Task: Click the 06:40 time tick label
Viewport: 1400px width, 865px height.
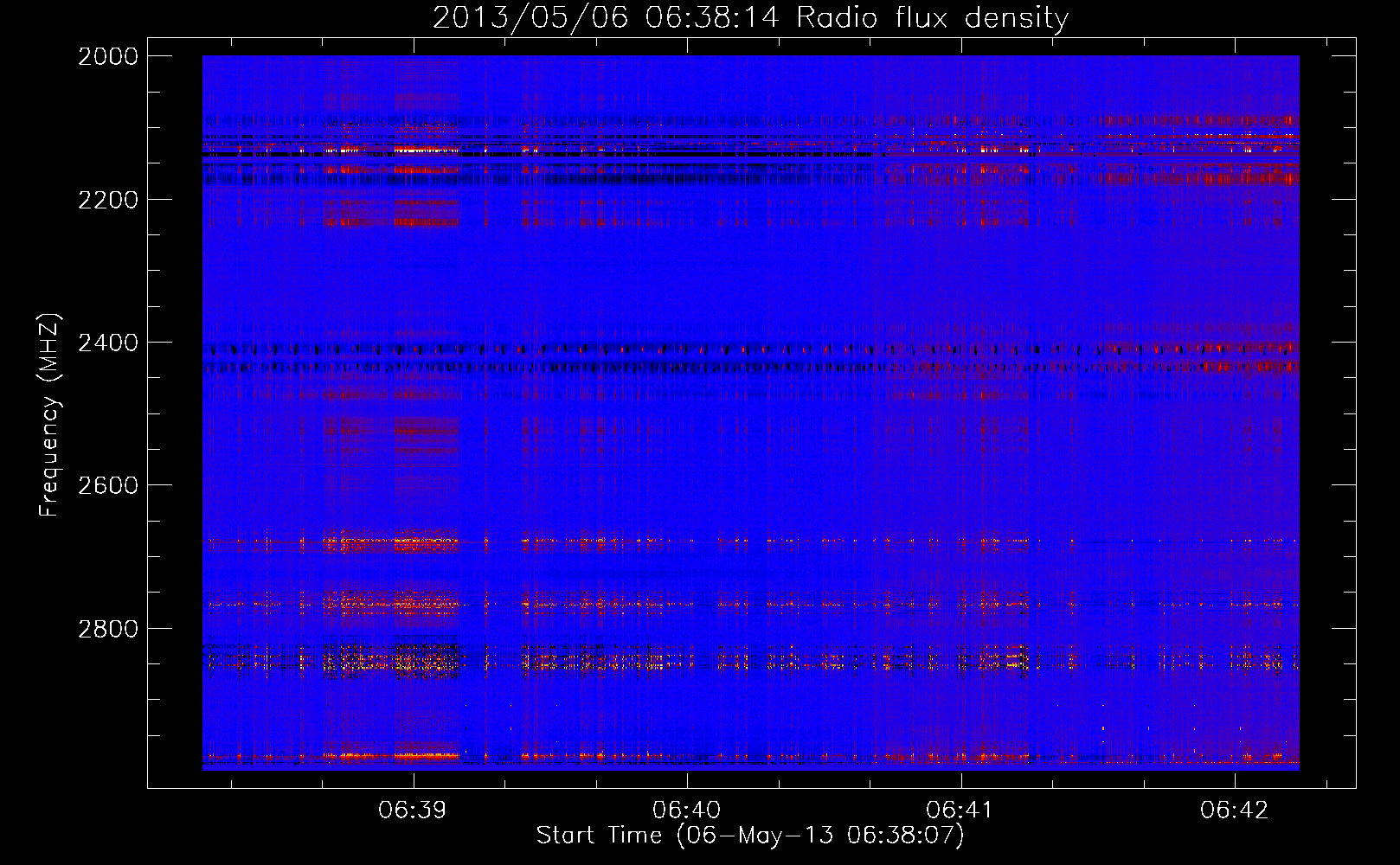Action: coord(687,810)
